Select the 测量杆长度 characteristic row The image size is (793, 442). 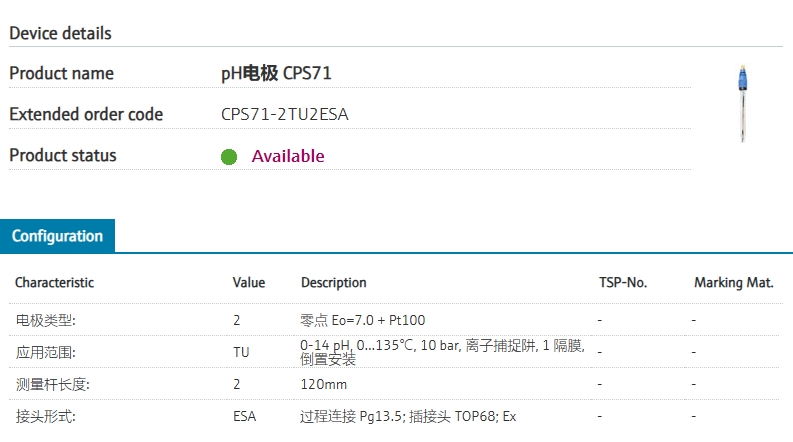tap(53, 384)
